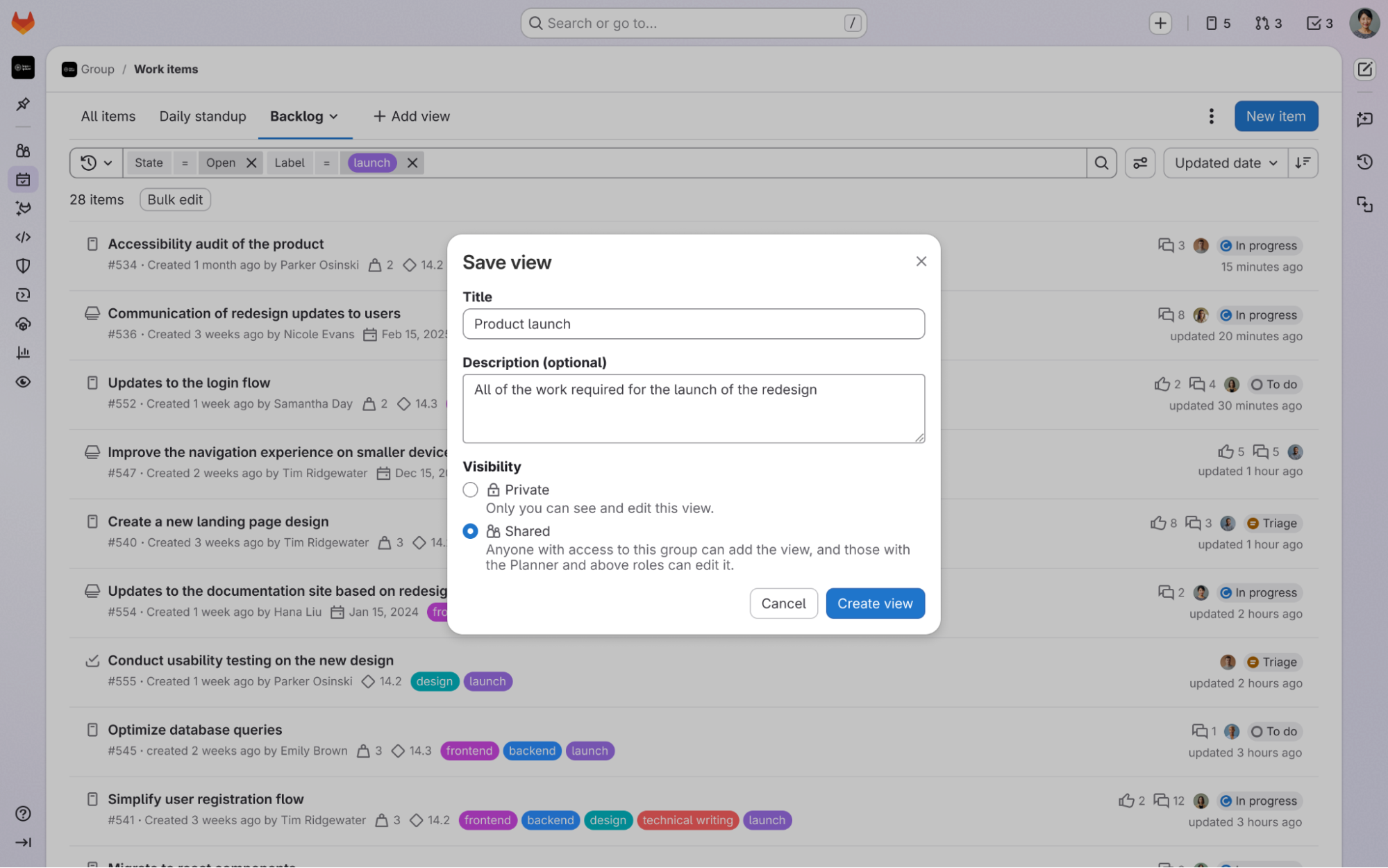Screen dimensions: 1388x868
Task: Open recent searches history dropdown
Action: 96,163
